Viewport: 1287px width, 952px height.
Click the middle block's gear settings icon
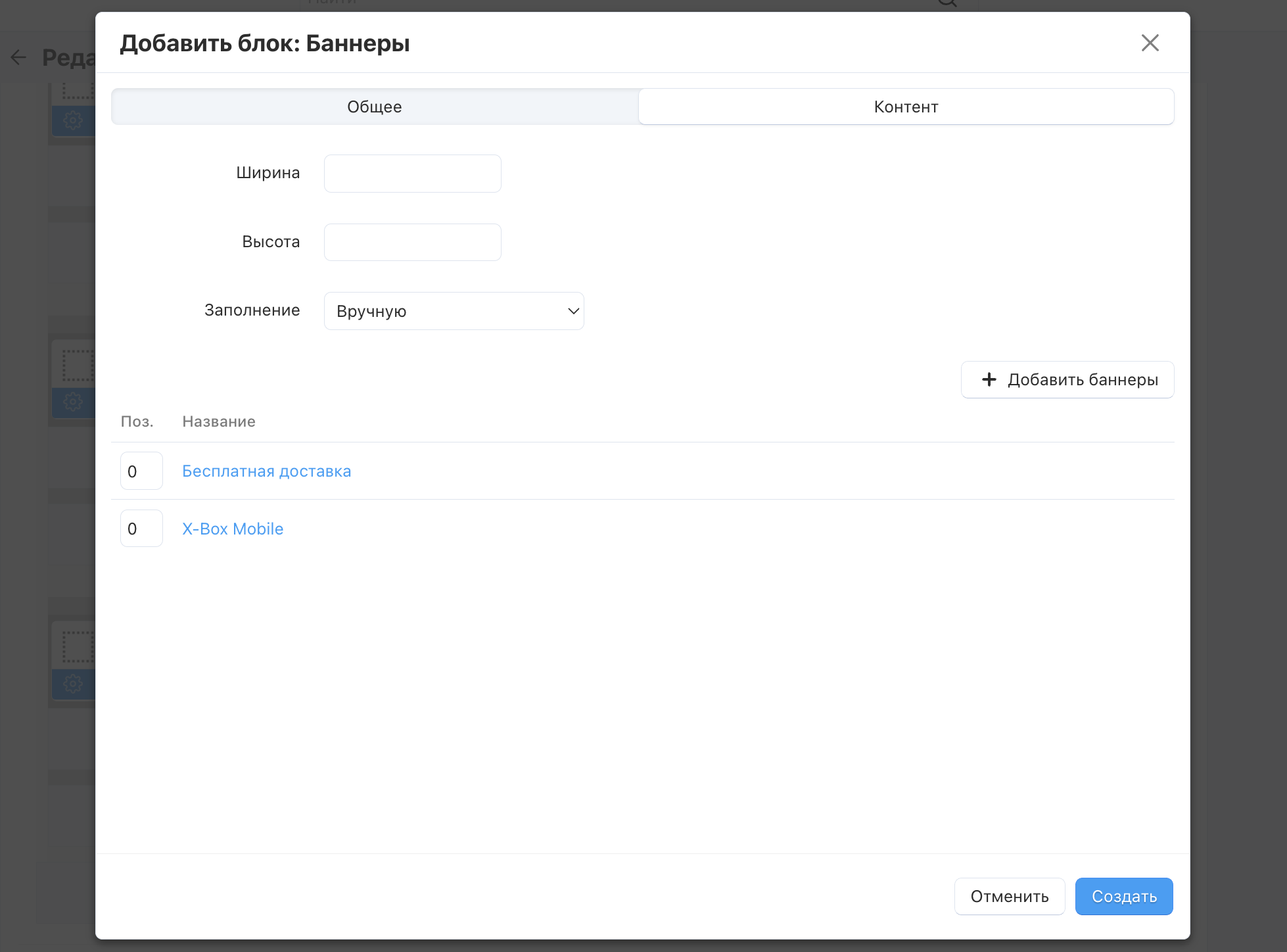73,402
